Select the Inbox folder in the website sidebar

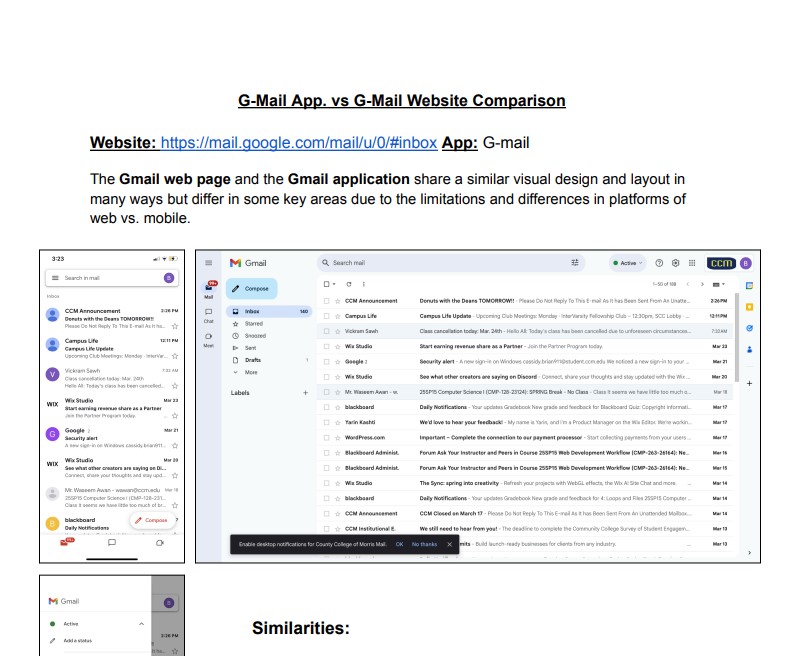pos(269,311)
